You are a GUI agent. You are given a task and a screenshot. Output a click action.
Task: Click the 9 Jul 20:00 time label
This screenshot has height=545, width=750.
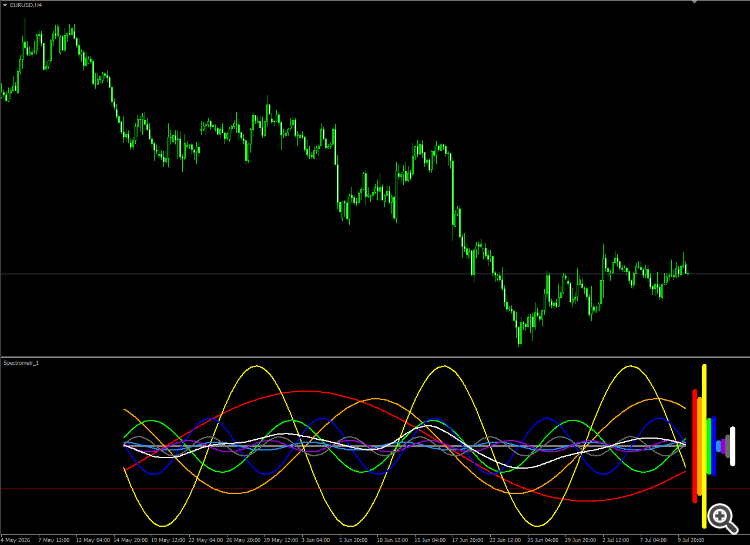(x=691, y=540)
